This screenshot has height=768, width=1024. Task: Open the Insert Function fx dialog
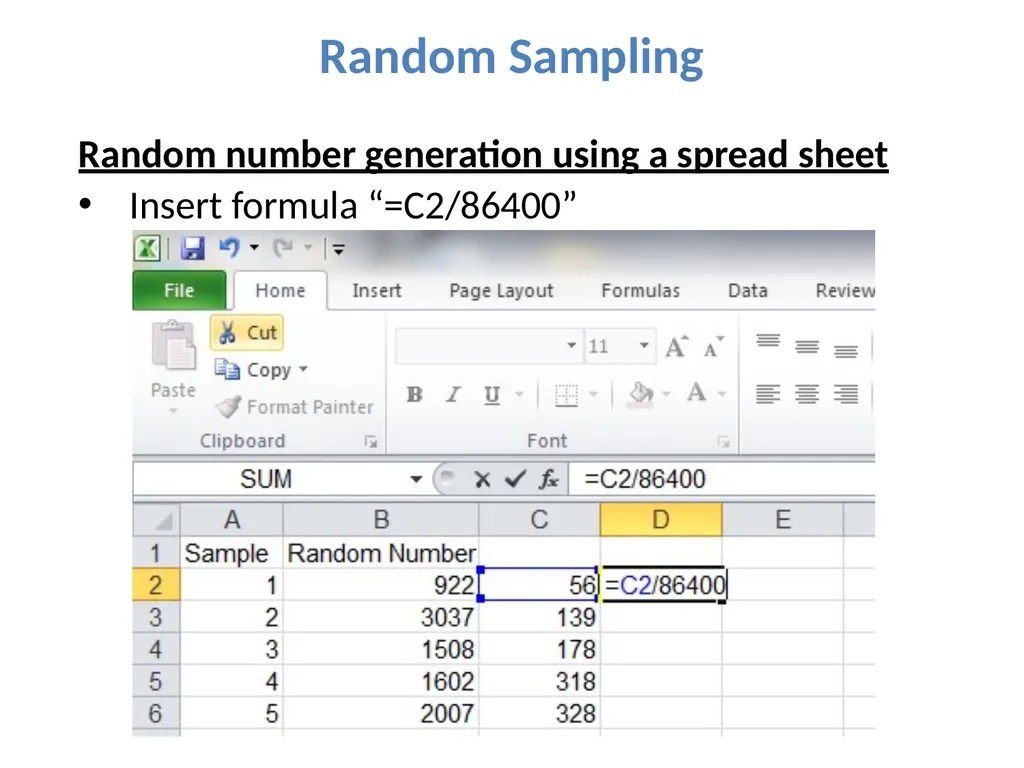[549, 480]
